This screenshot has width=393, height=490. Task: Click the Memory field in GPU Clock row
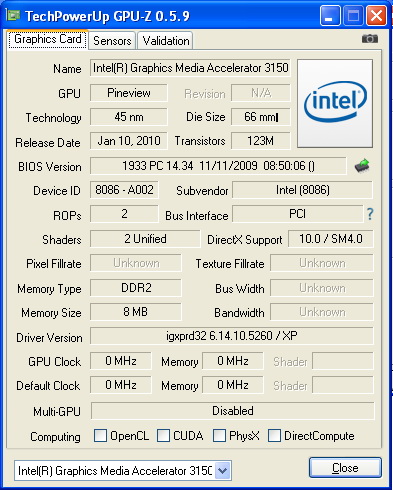tap(233, 361)
